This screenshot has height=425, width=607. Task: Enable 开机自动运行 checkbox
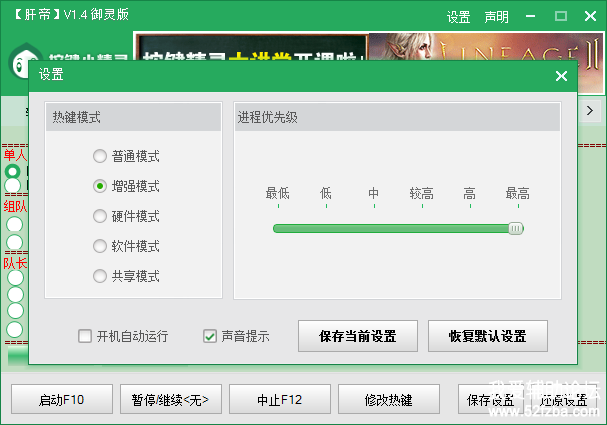coord(85,336)
